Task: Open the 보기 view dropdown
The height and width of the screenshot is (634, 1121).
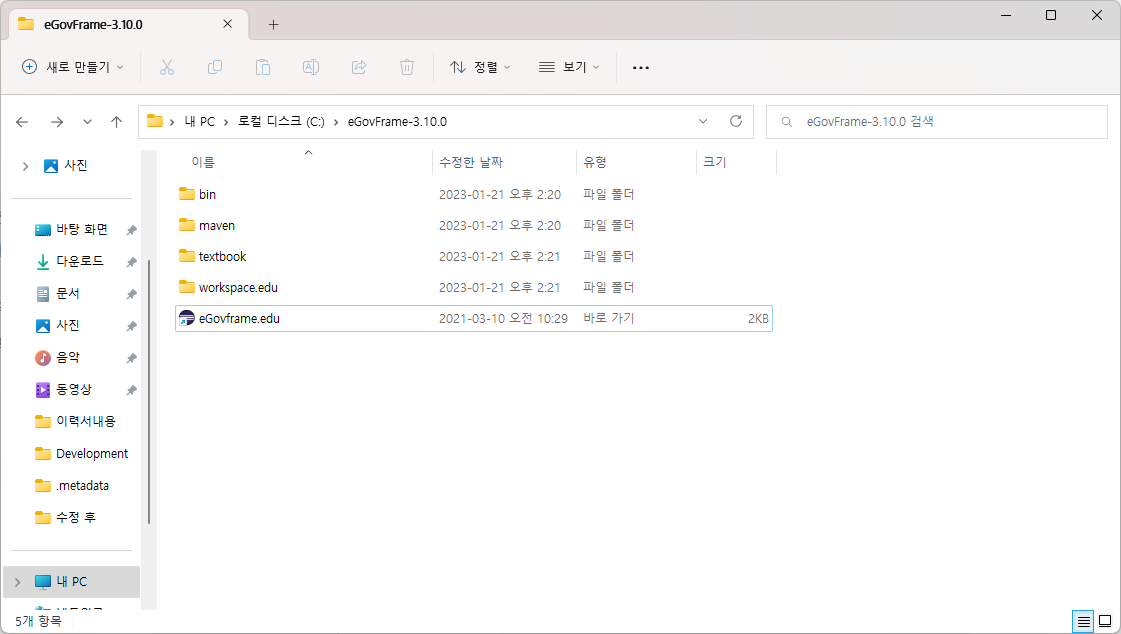Action: (x=568, y=67)
